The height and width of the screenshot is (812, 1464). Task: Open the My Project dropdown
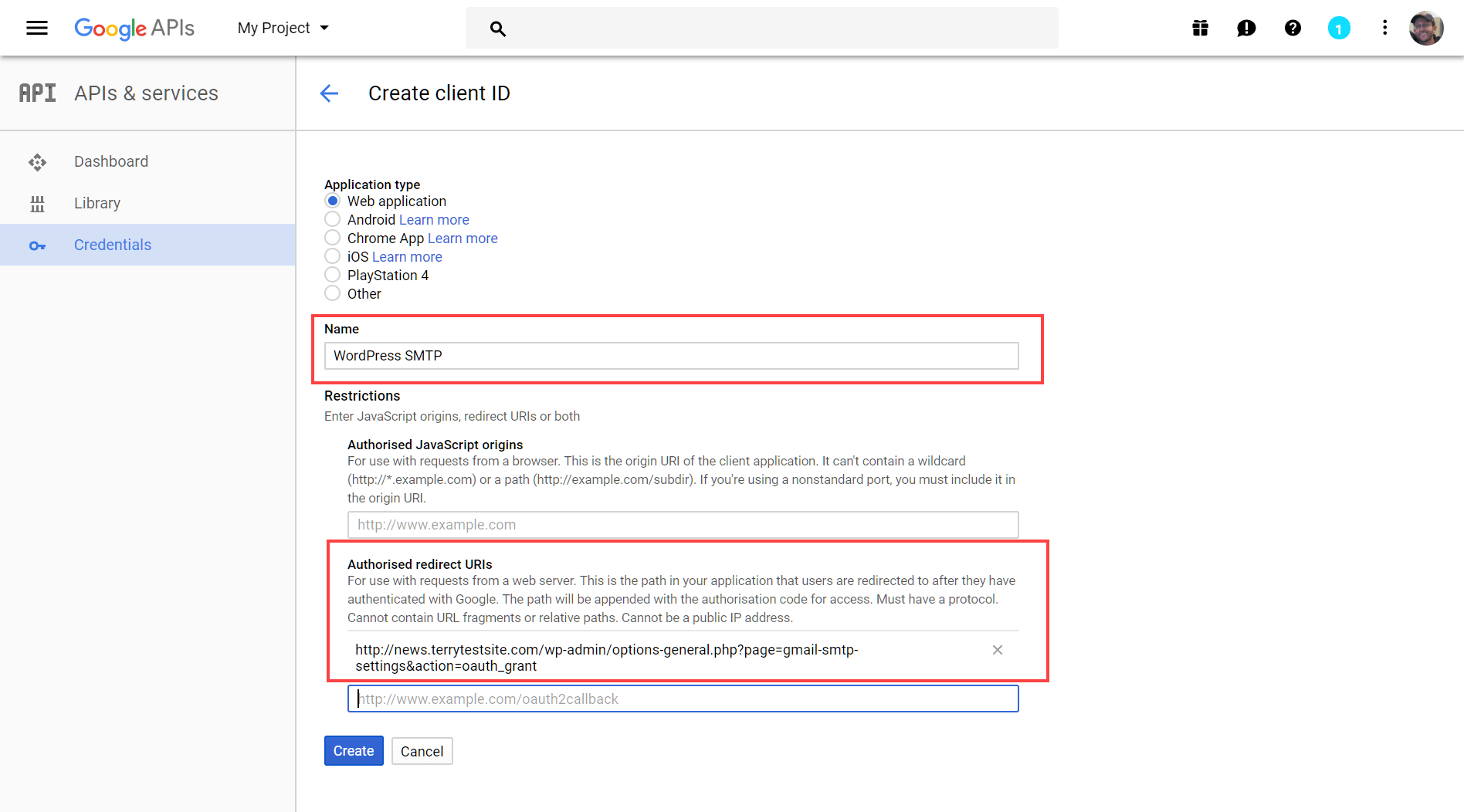click(283, 29)
